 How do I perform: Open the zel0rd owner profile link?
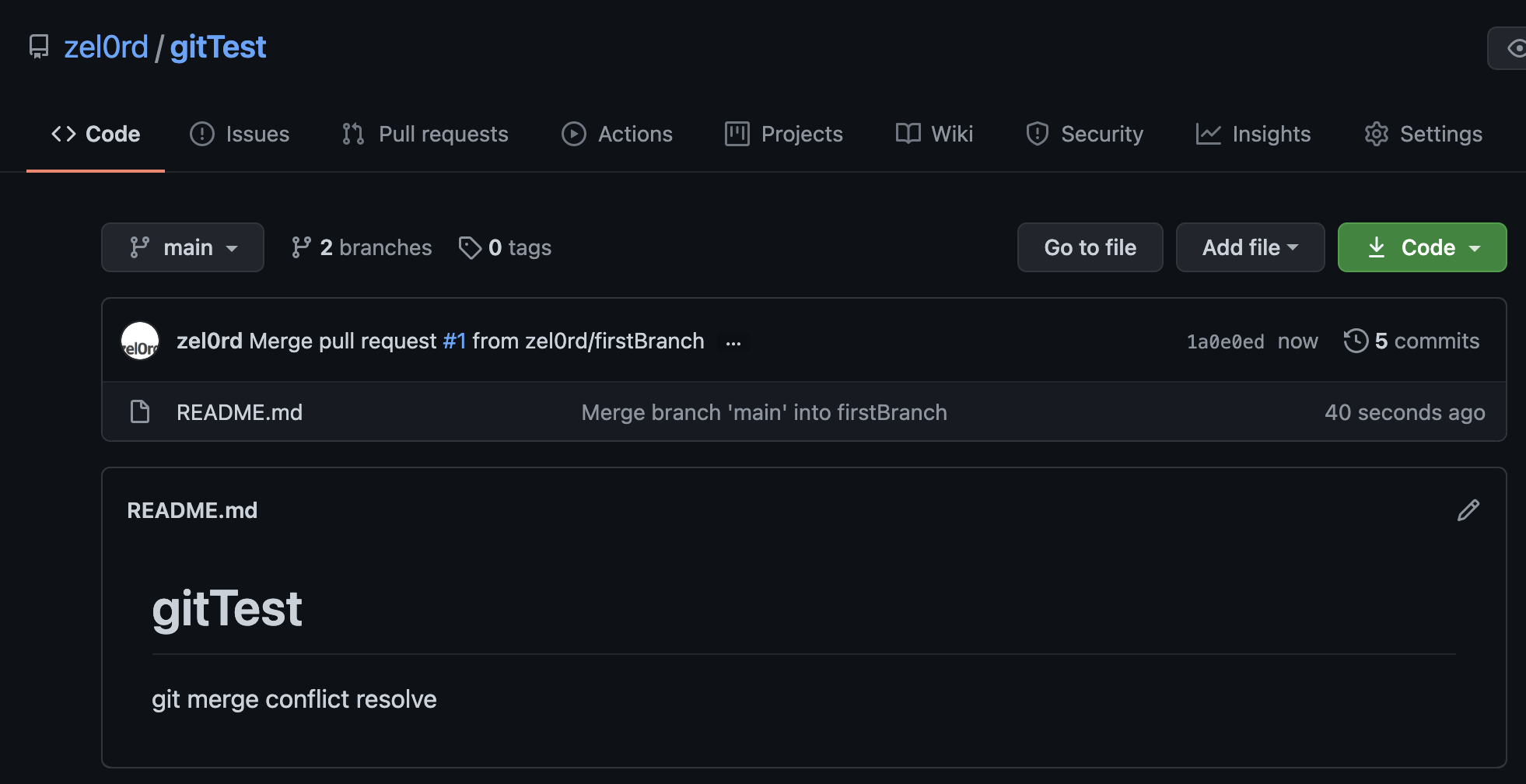pyautogui.click(x=106, y=47)
